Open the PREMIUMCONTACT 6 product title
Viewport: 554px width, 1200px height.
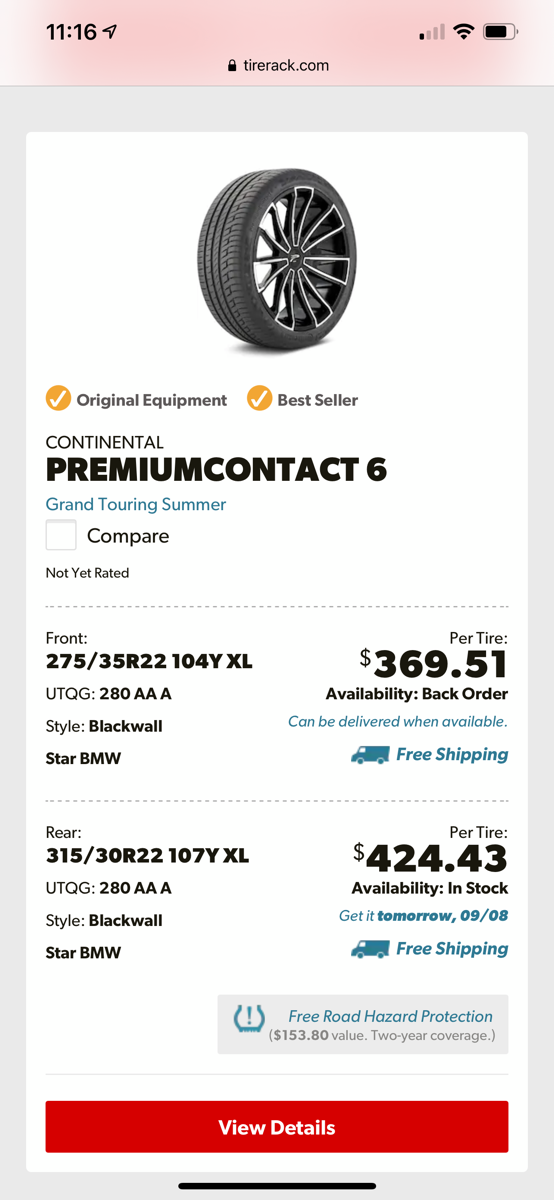[216, 469]
